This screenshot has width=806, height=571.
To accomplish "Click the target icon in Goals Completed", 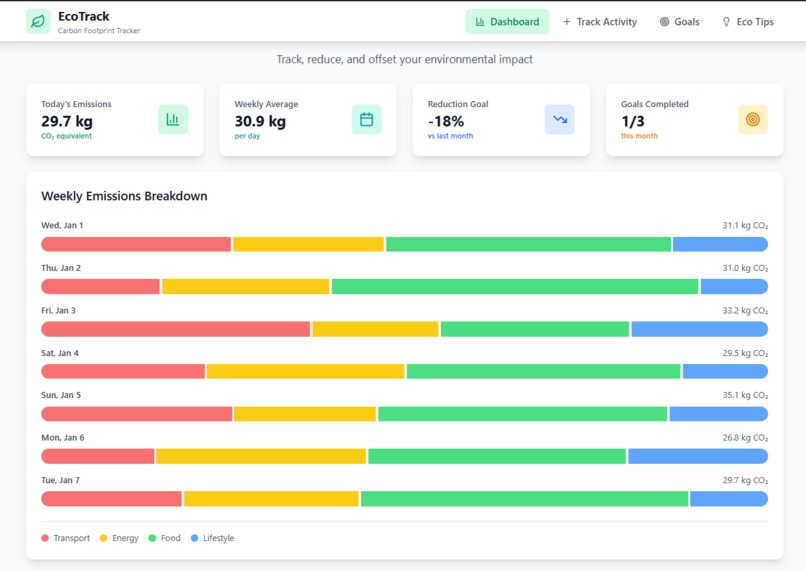I will (753, 119).
